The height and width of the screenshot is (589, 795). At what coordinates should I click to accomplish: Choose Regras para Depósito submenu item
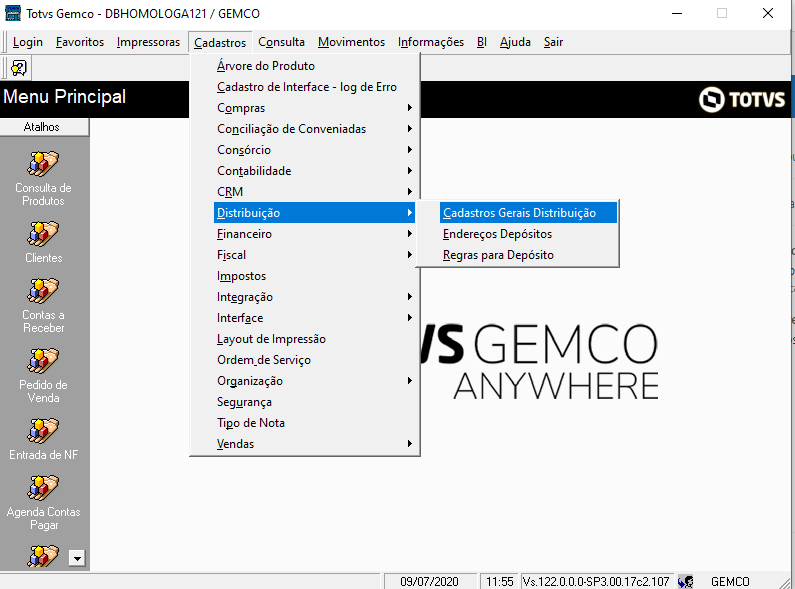528,255
